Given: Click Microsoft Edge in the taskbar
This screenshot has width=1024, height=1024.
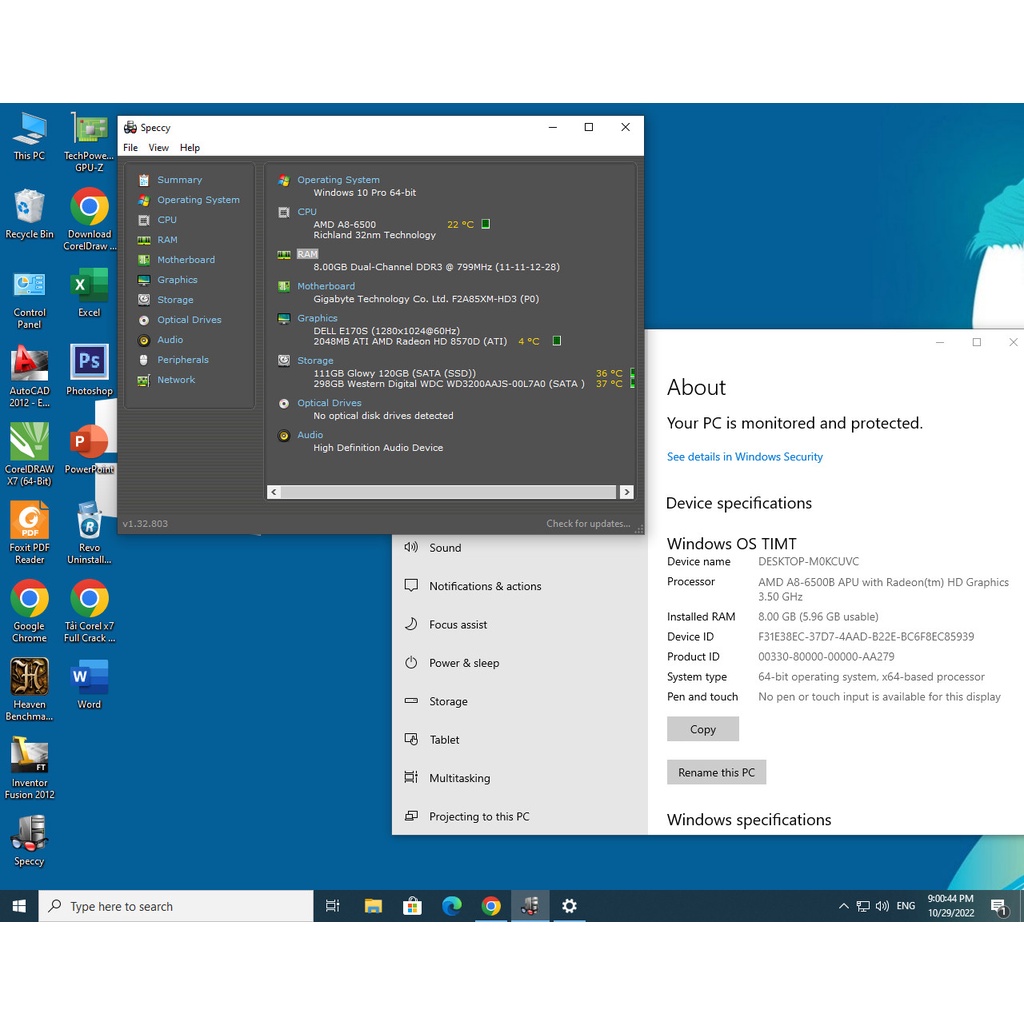Looking at the screenshot, I should click(452, 906).
